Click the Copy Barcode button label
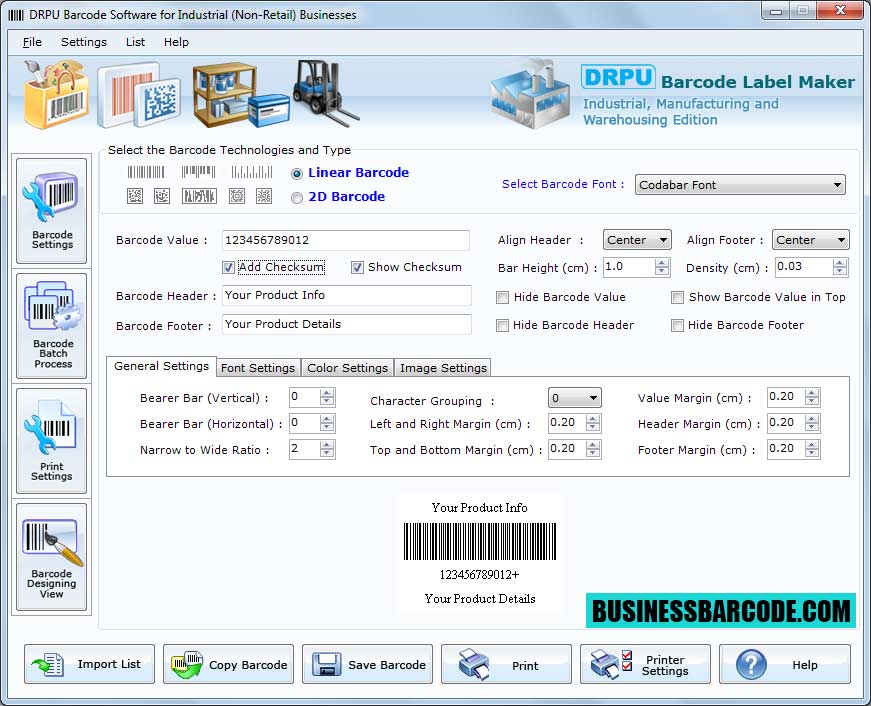 point(248,665)
